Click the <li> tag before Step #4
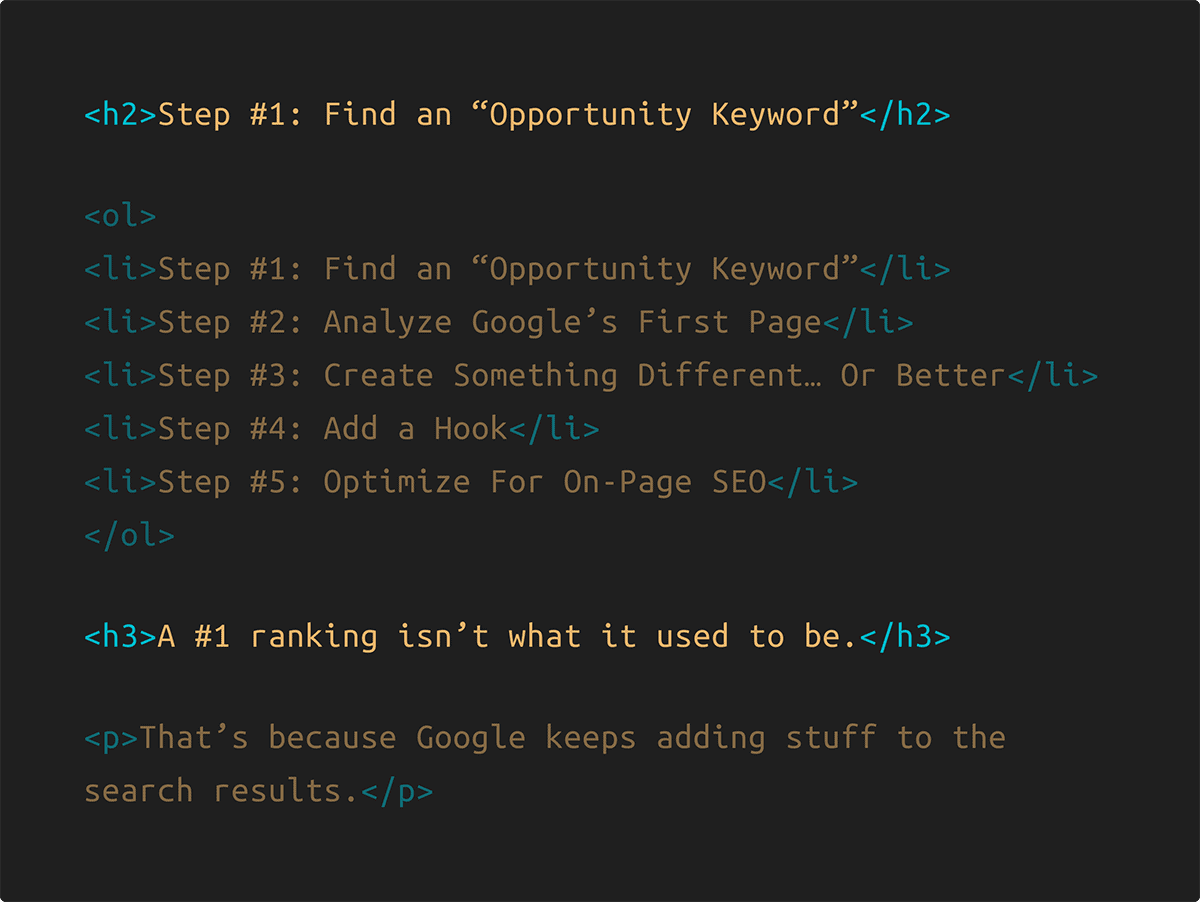1200x902 pixels. (x=121, y=429)
